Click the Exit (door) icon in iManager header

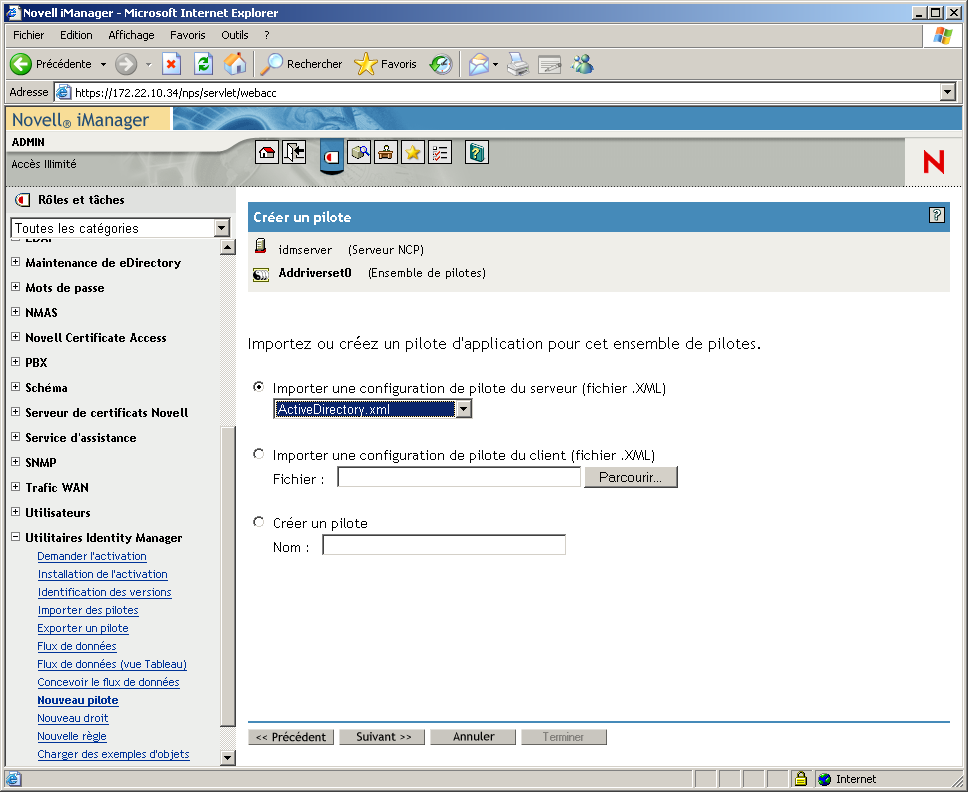click(x=293, y=152)
